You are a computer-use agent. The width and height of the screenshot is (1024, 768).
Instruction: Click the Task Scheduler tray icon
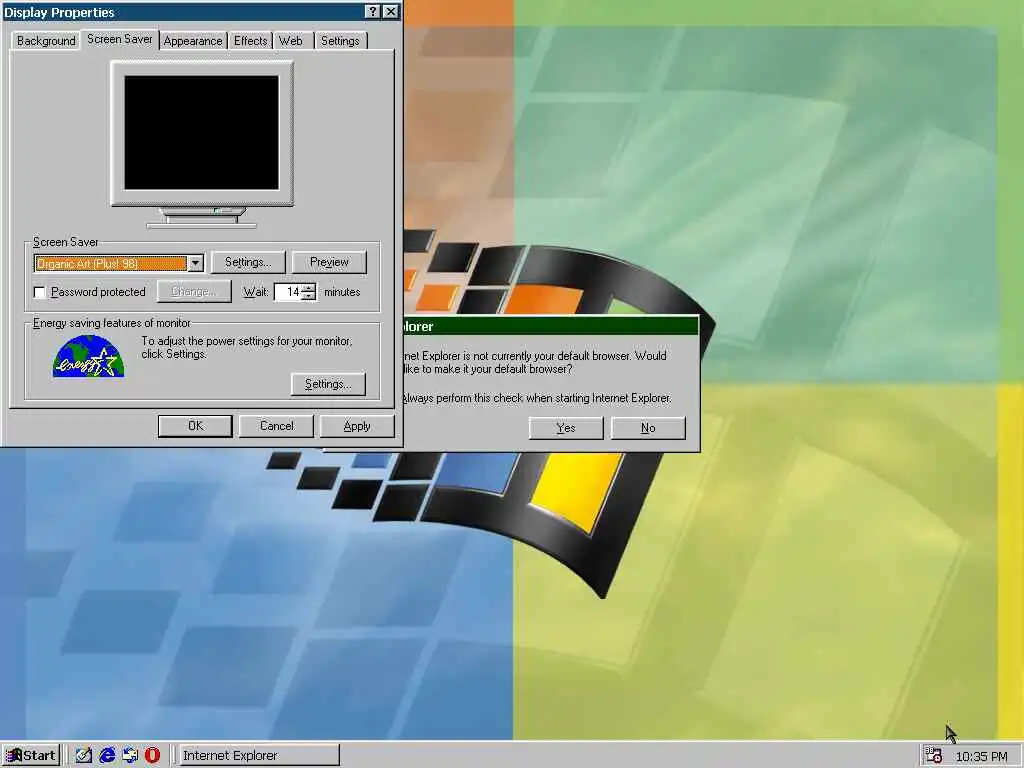click(x=934, y=756)
